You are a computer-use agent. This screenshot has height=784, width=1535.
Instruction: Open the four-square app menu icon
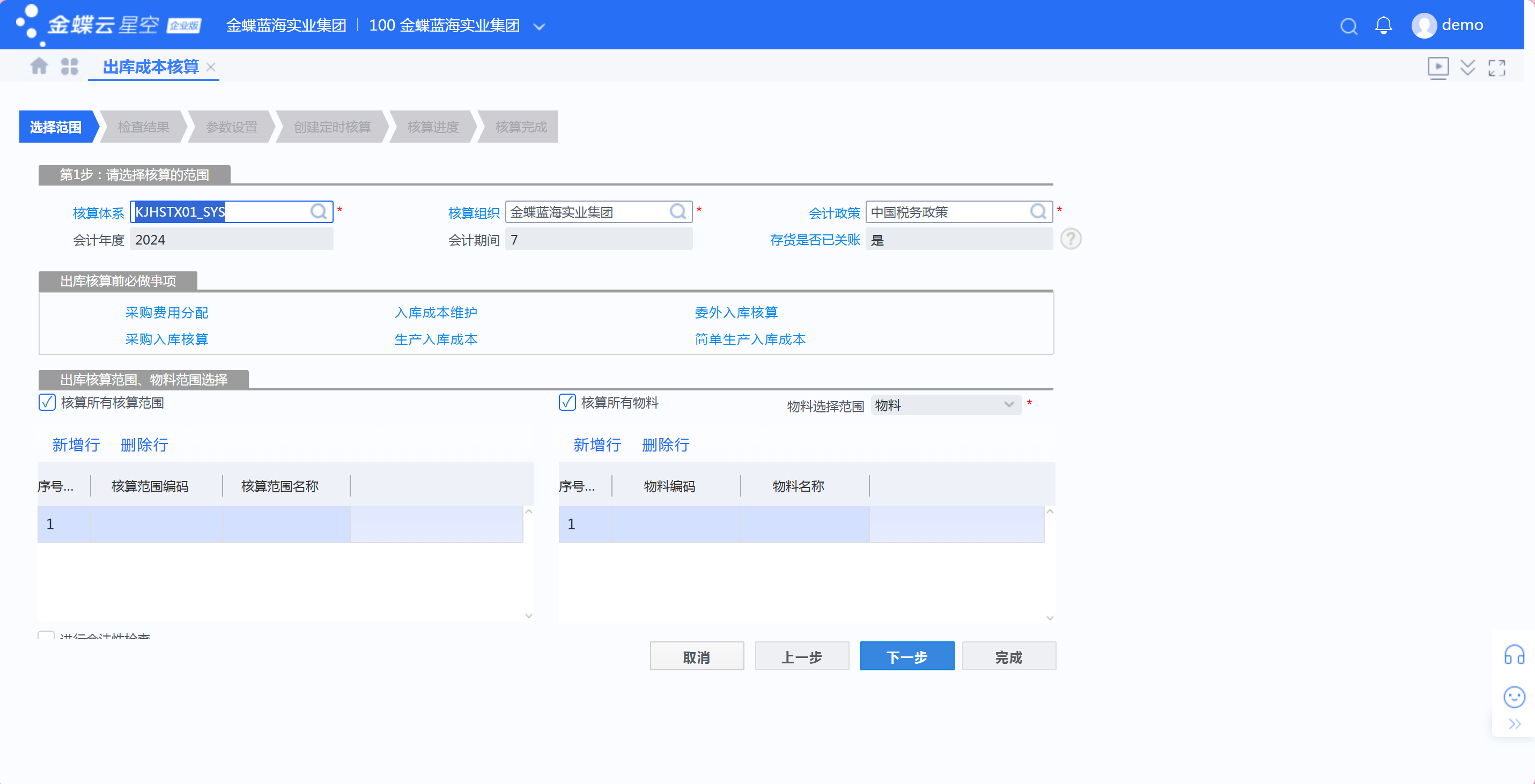coord(69,66)
